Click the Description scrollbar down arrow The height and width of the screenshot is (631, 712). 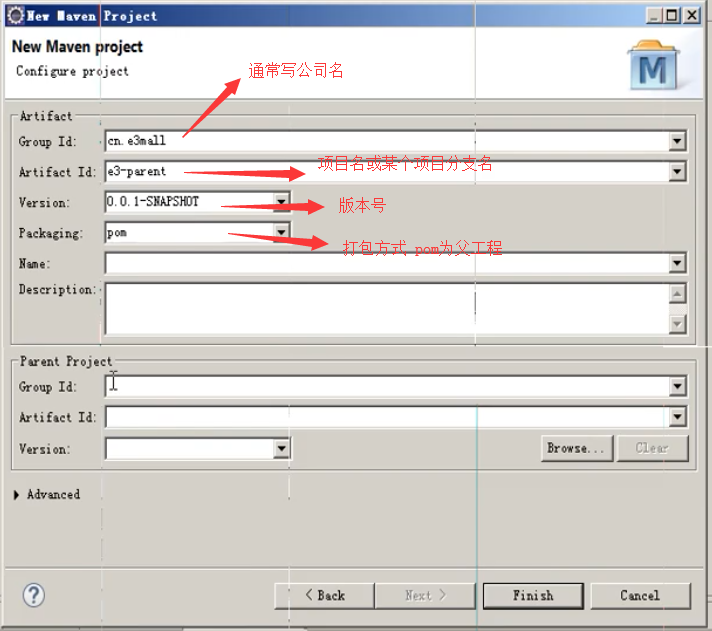[x=677, y=324]
